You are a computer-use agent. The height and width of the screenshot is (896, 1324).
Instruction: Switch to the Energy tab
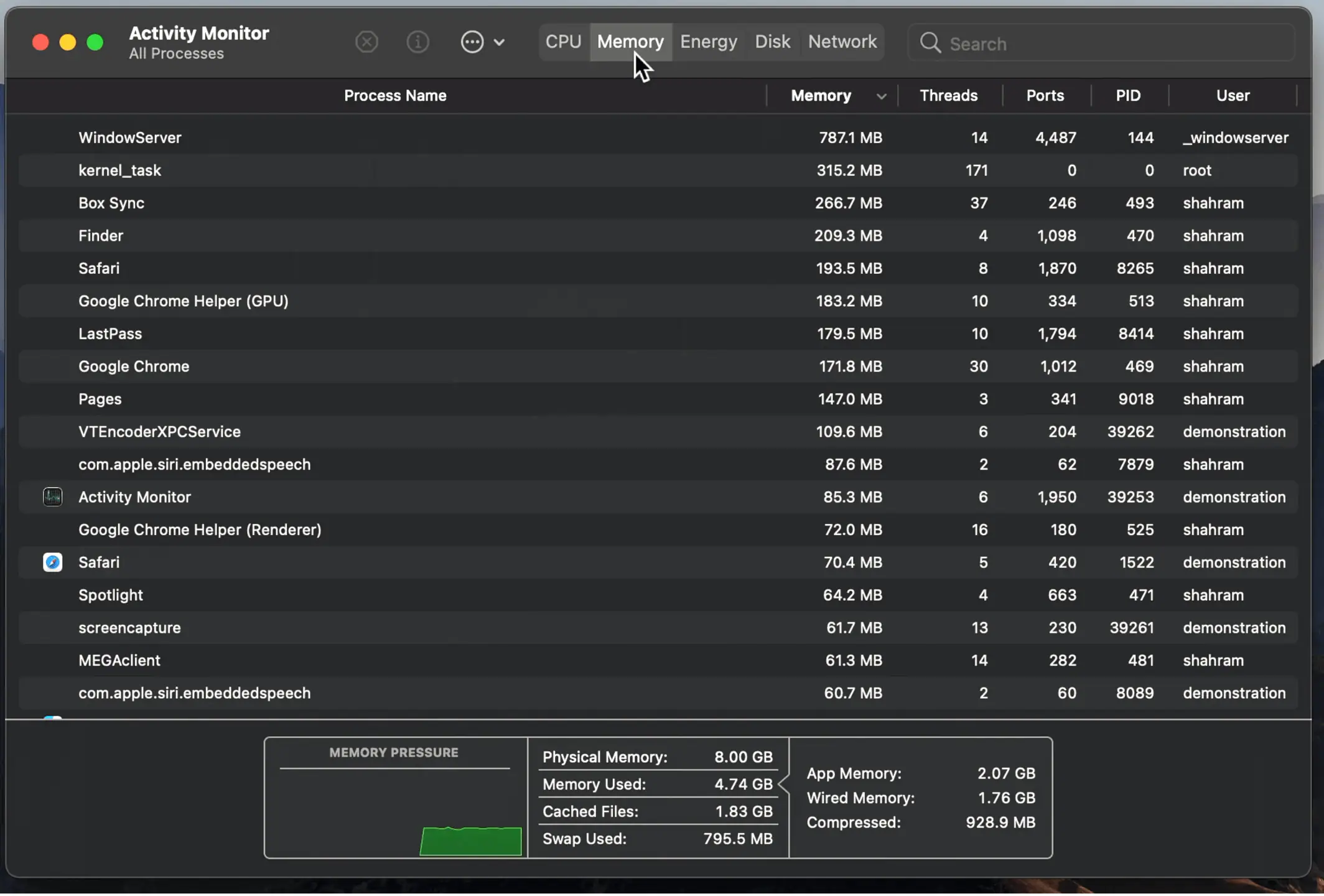pyautogui.click(x=709, y=41)
